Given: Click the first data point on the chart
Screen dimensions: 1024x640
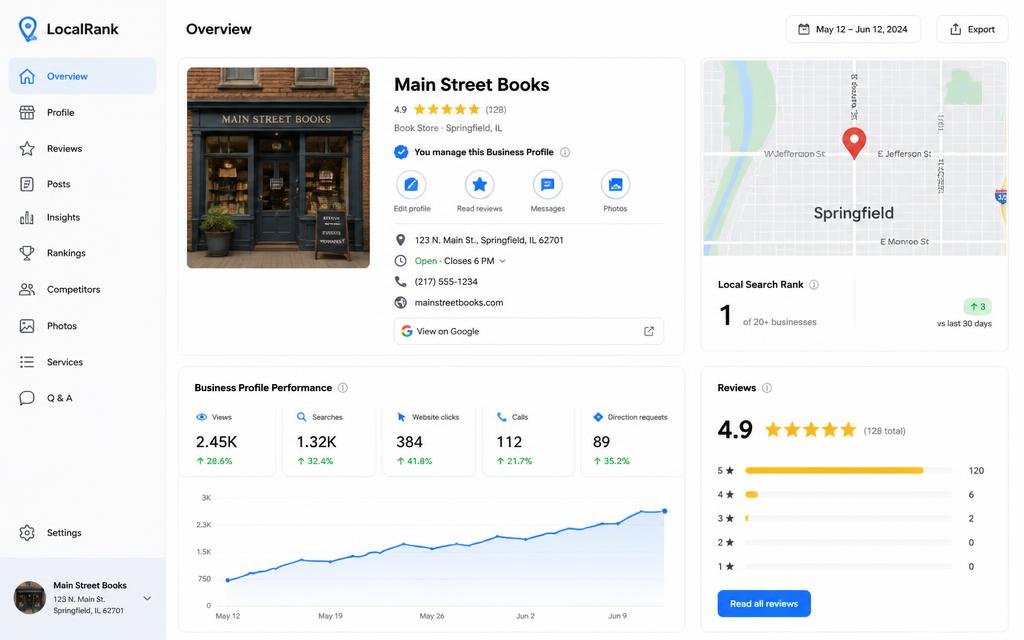Looking at the screenshot, I should 227,580.
